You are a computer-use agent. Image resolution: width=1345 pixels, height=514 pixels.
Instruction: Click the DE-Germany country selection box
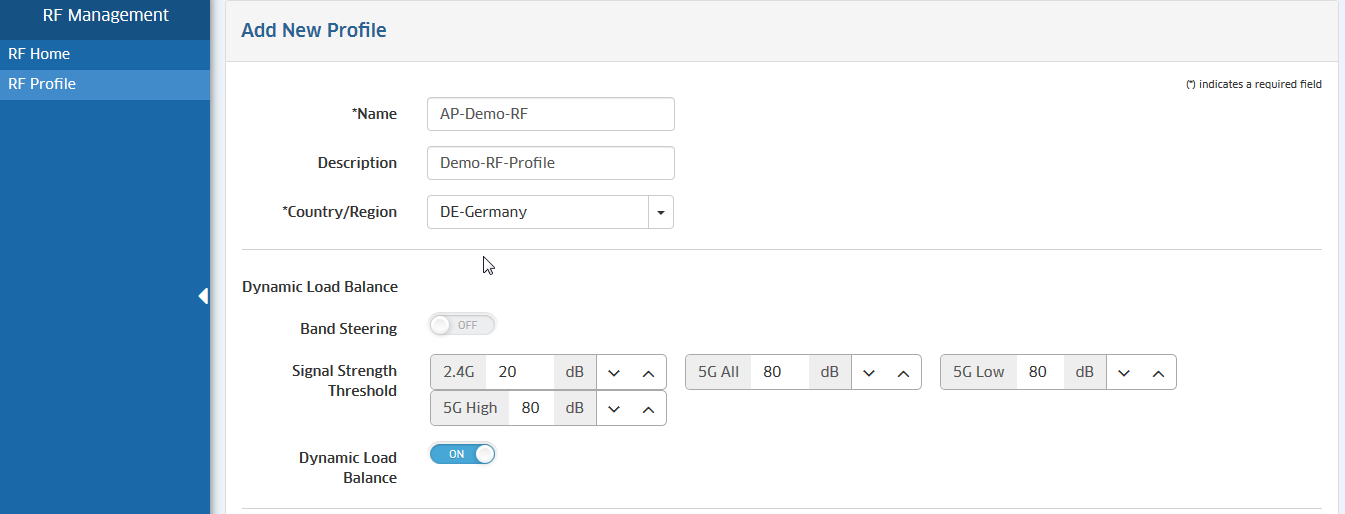click(x=538, y=212)
